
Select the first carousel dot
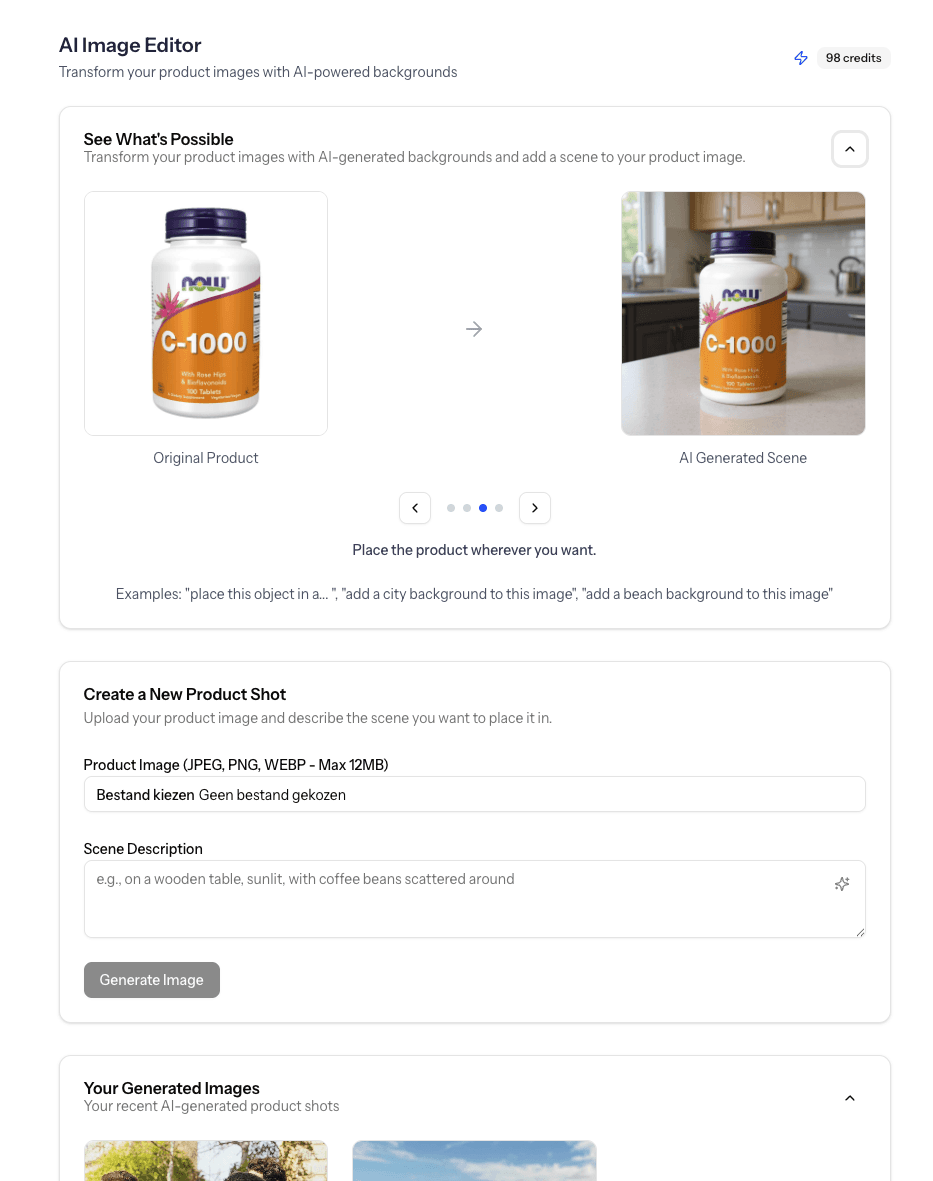(x=450, y=508)
